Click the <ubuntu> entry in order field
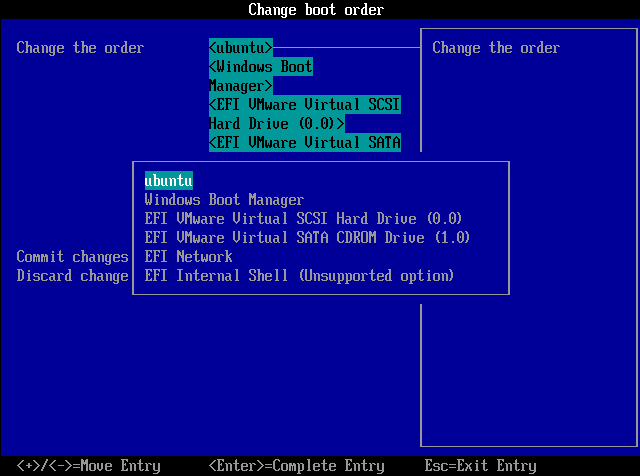The image size is (640, 476). click(x=240, y=47)
